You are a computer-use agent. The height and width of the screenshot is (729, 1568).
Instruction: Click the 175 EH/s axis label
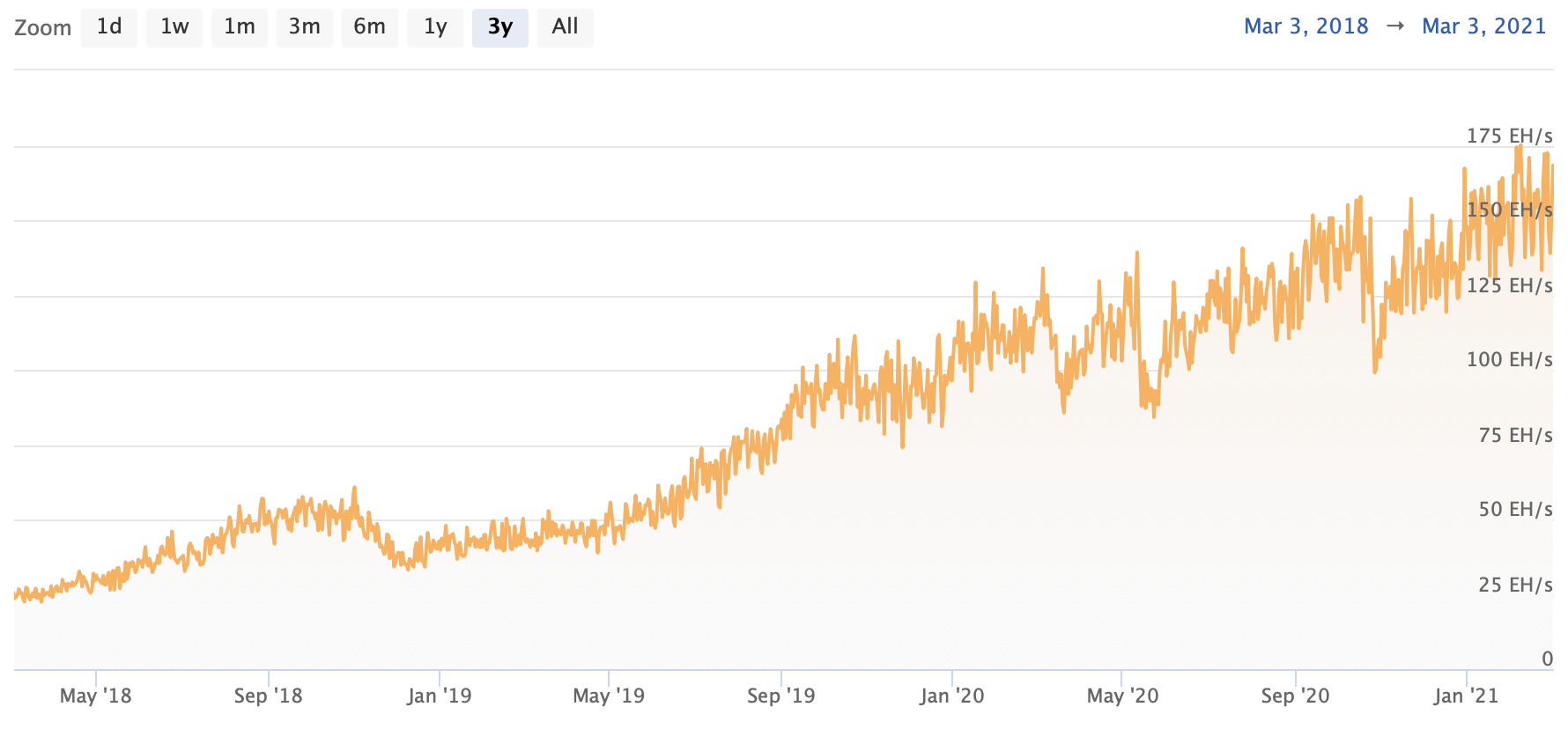1510,136
